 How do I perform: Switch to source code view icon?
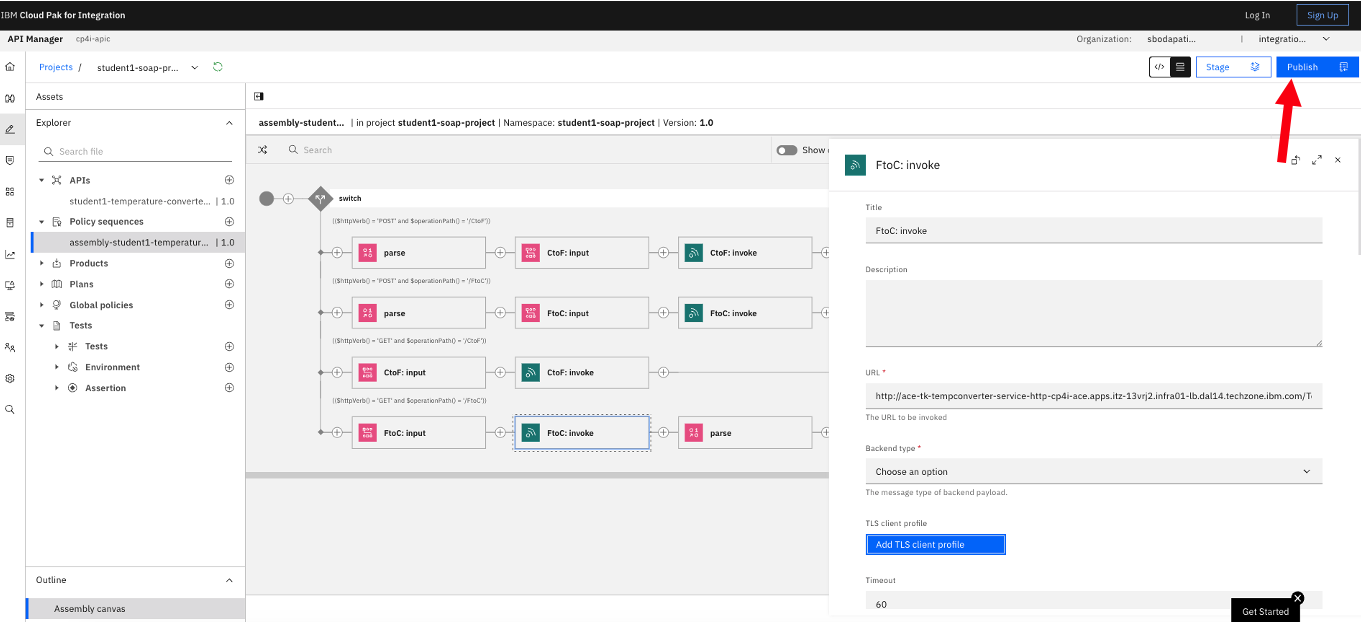1159,67
